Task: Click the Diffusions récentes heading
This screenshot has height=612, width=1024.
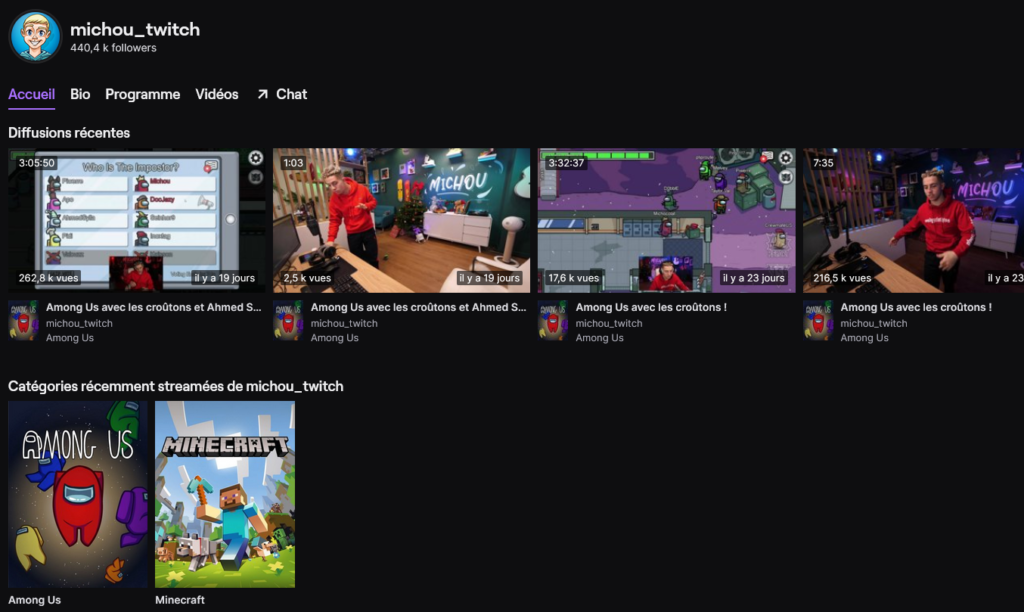Action: click(69, 133)
